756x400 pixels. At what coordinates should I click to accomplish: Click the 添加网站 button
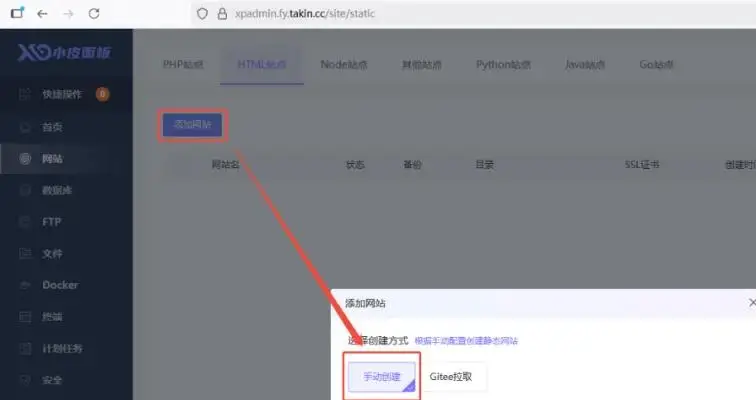tap(193, 124)
